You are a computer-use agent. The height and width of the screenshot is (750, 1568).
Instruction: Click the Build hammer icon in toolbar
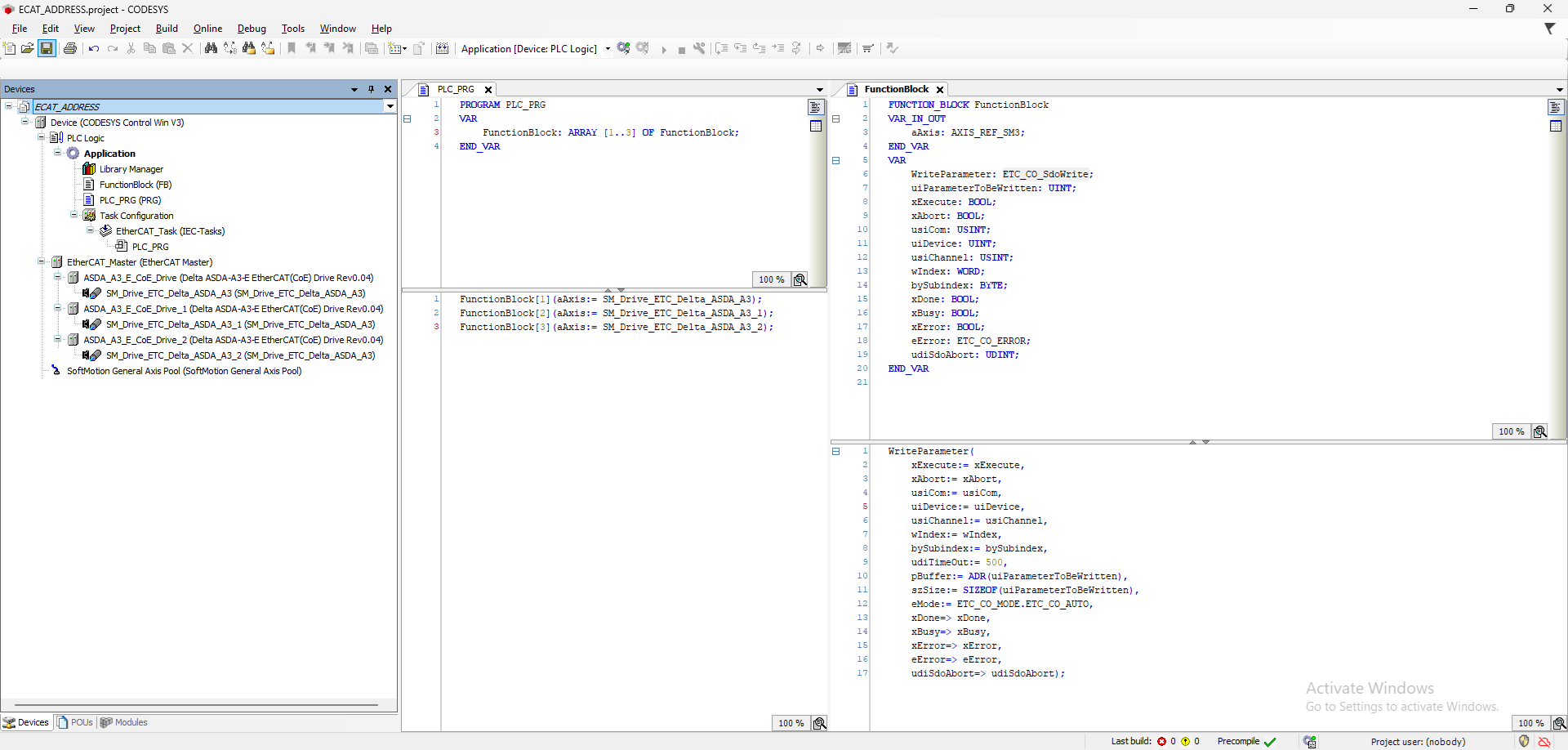[699, 49]
